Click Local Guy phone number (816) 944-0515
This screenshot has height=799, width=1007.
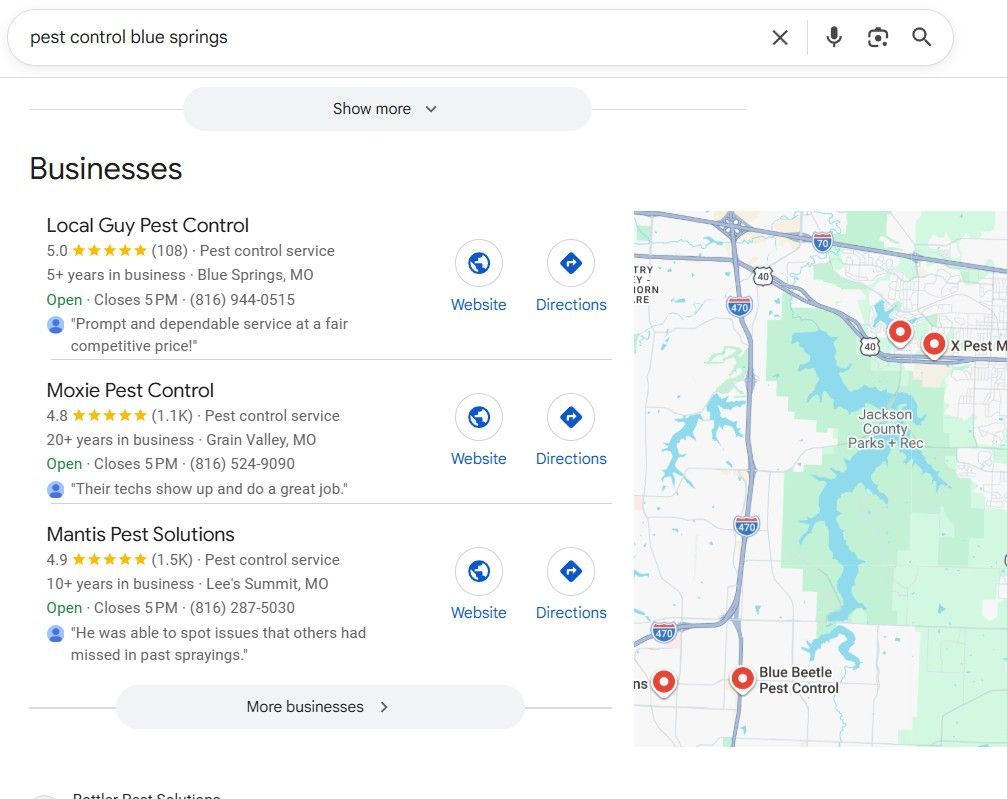pos(242,300)
